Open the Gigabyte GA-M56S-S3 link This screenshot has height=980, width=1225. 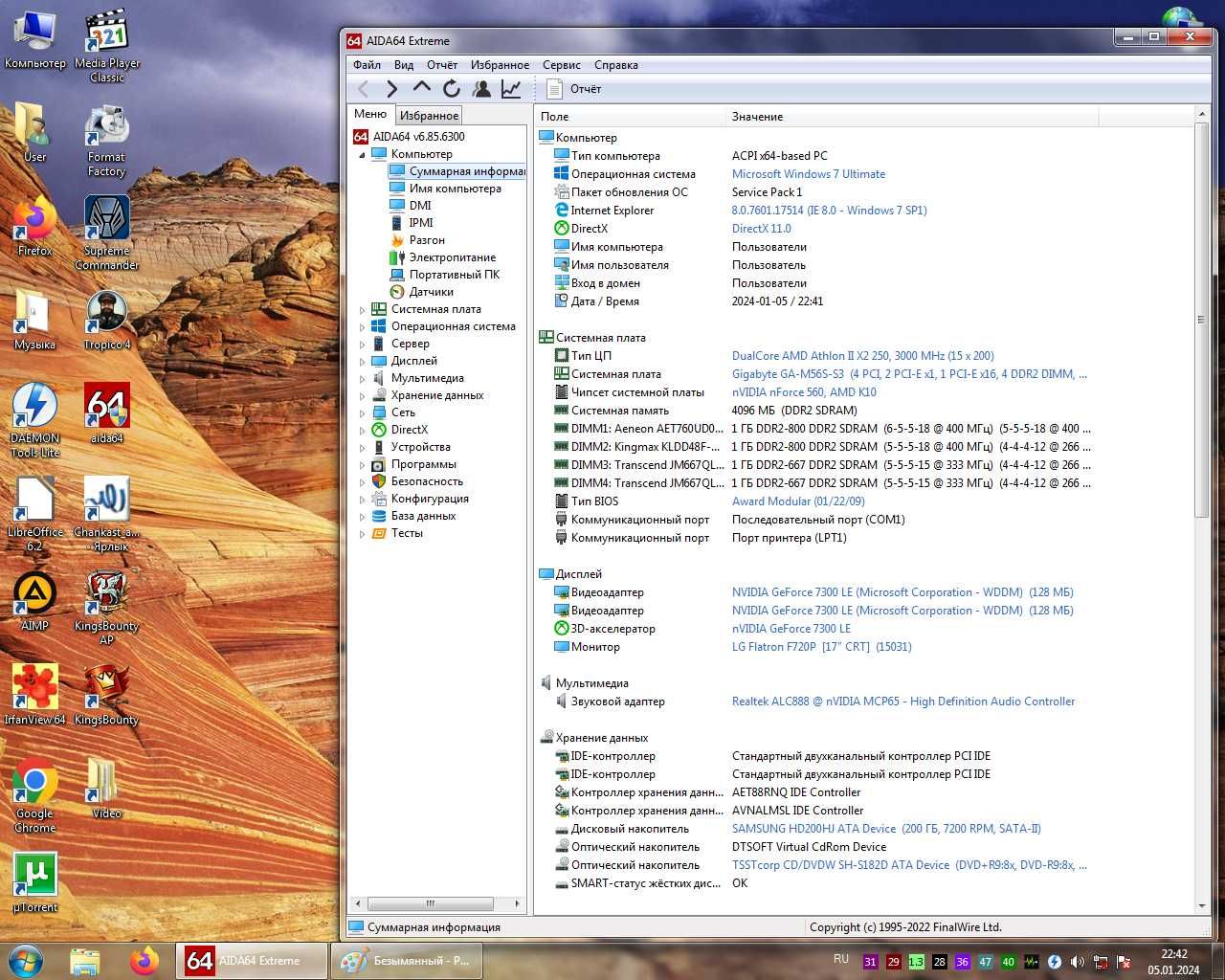pos(909,374)
